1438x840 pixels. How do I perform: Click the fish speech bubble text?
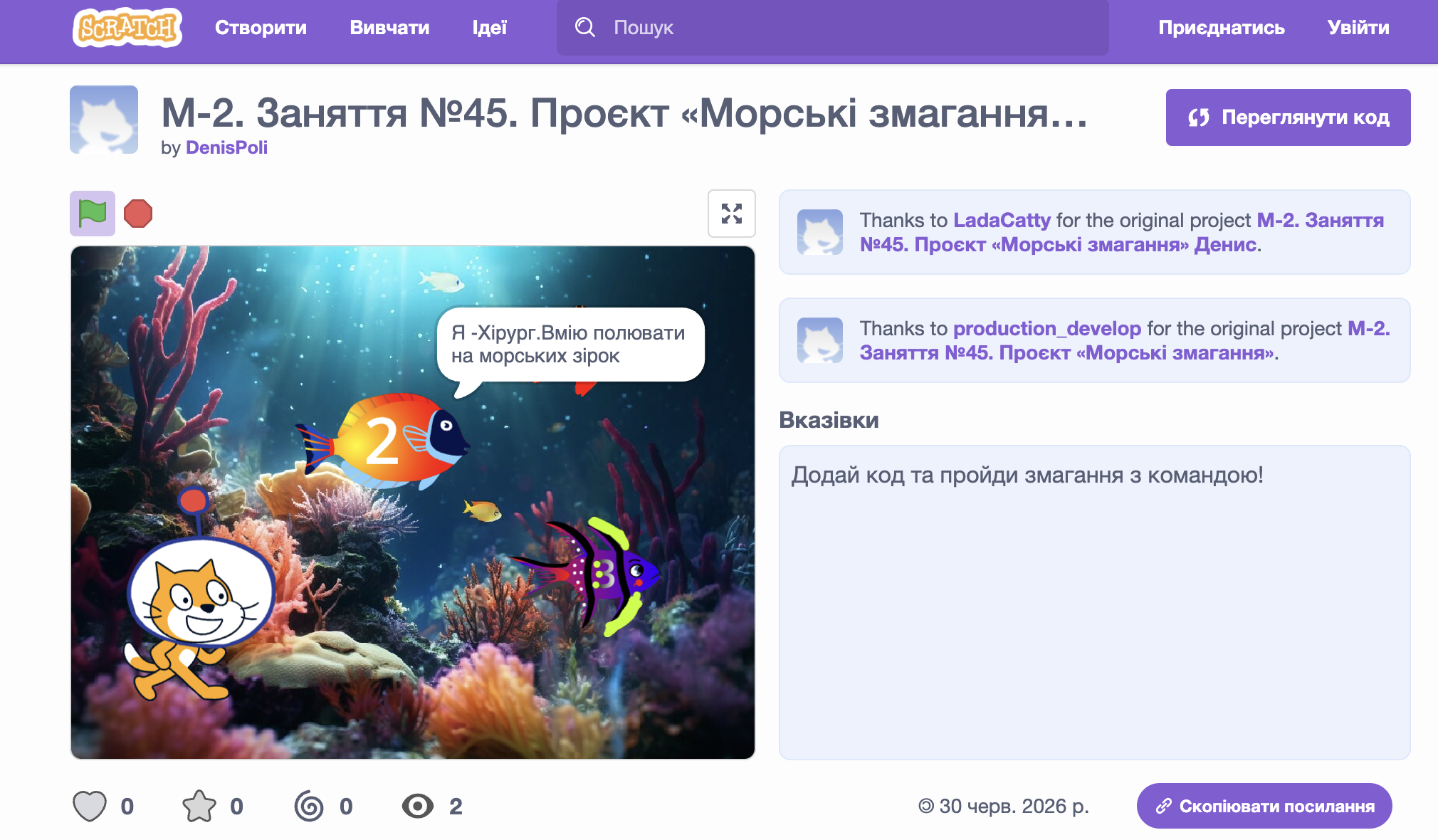click(568, 344)
